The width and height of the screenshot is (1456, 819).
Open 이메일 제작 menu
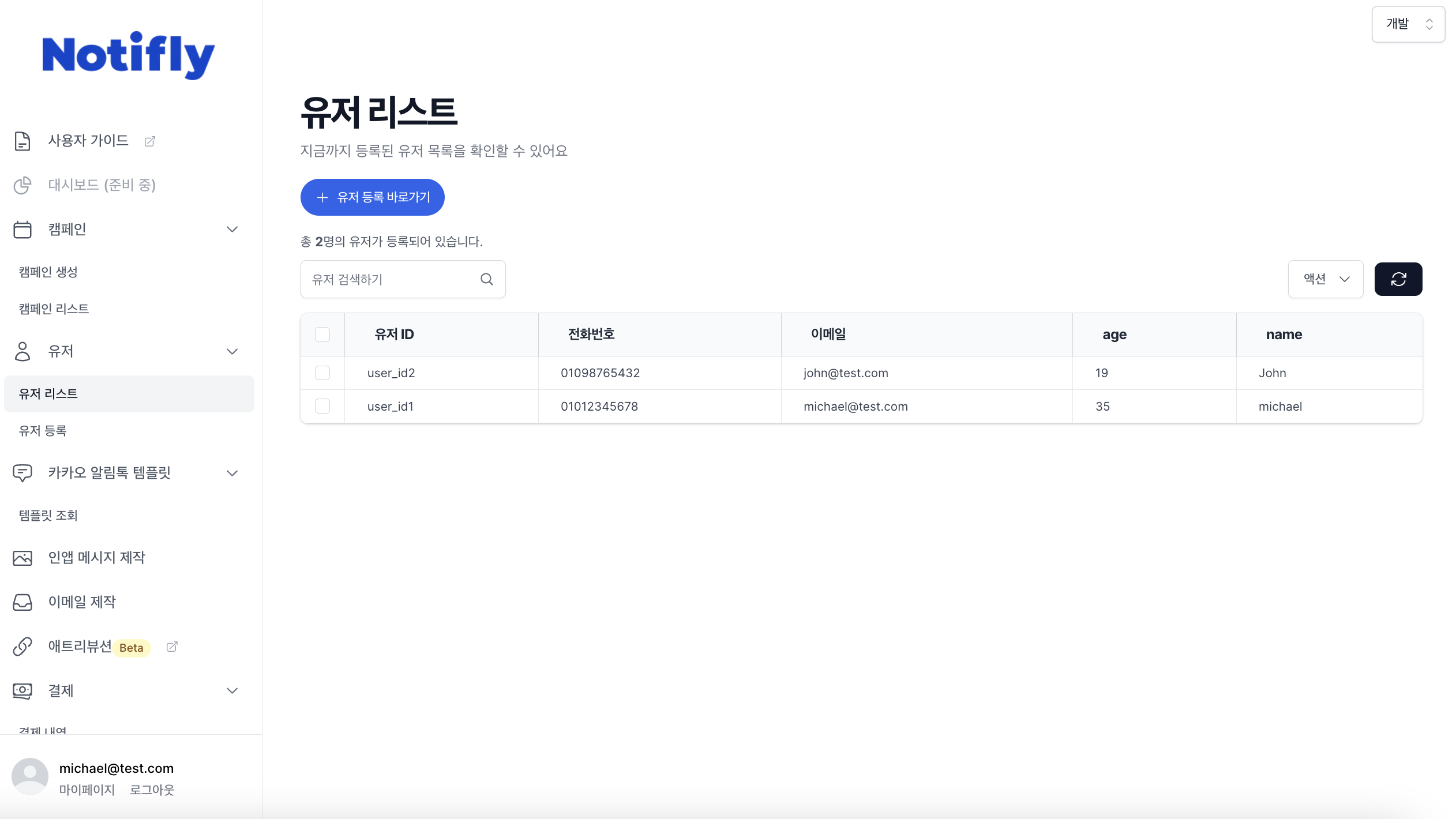pyautogui.click(x=82, y=602)
